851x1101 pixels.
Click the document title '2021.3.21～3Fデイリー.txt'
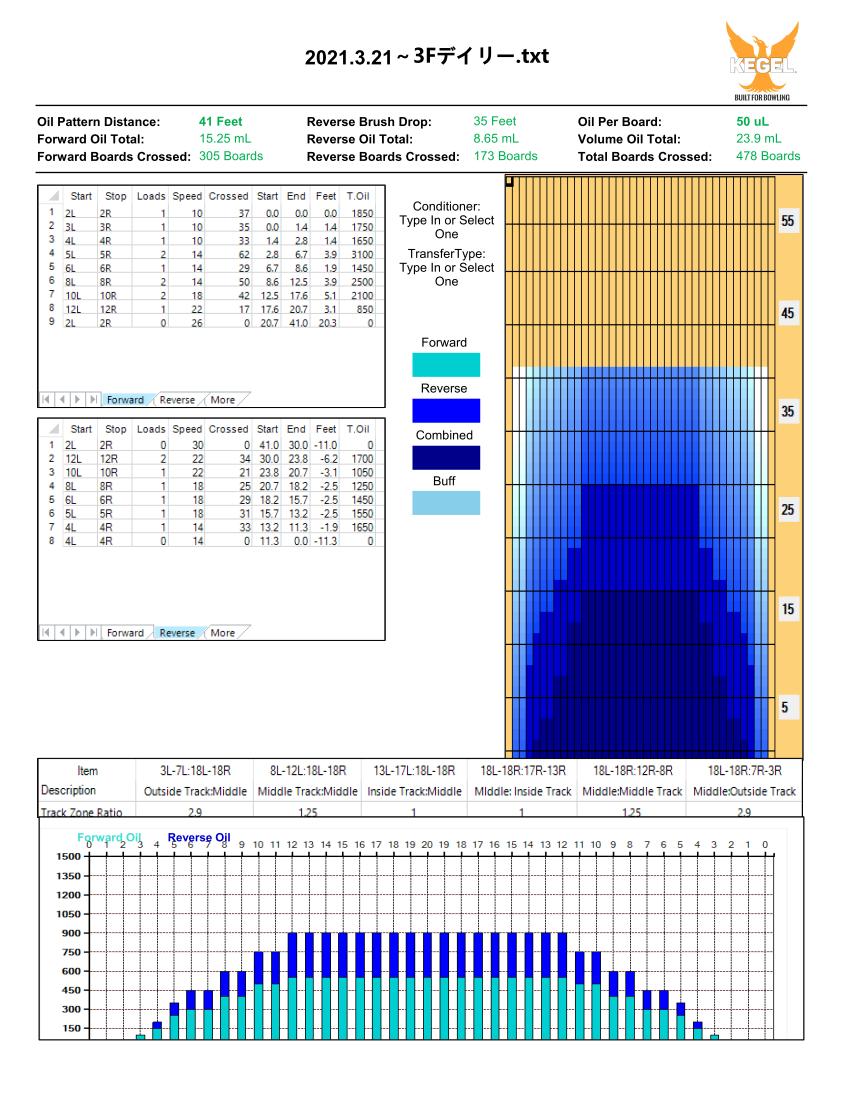(x=427, y=56)
